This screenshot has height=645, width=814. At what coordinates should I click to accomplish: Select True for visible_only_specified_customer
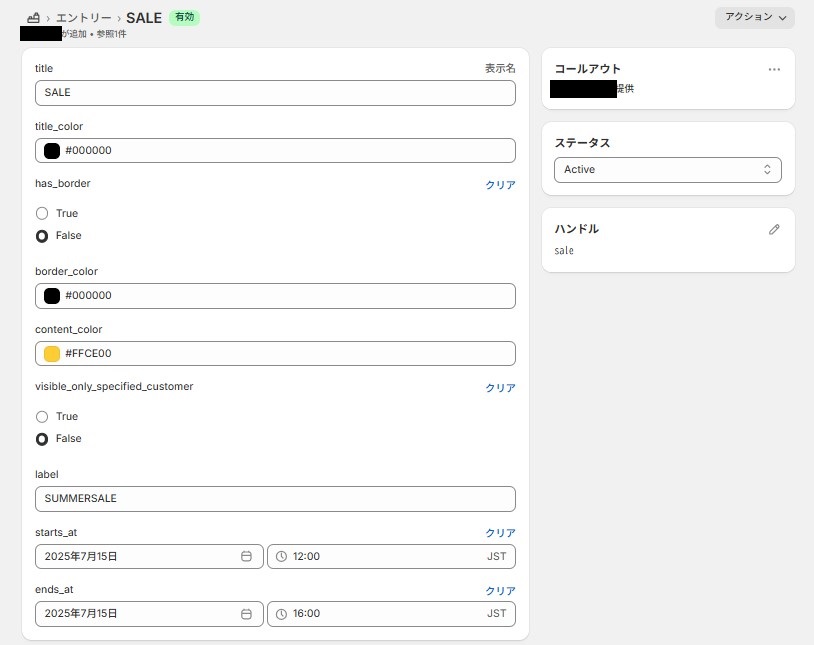42,416
